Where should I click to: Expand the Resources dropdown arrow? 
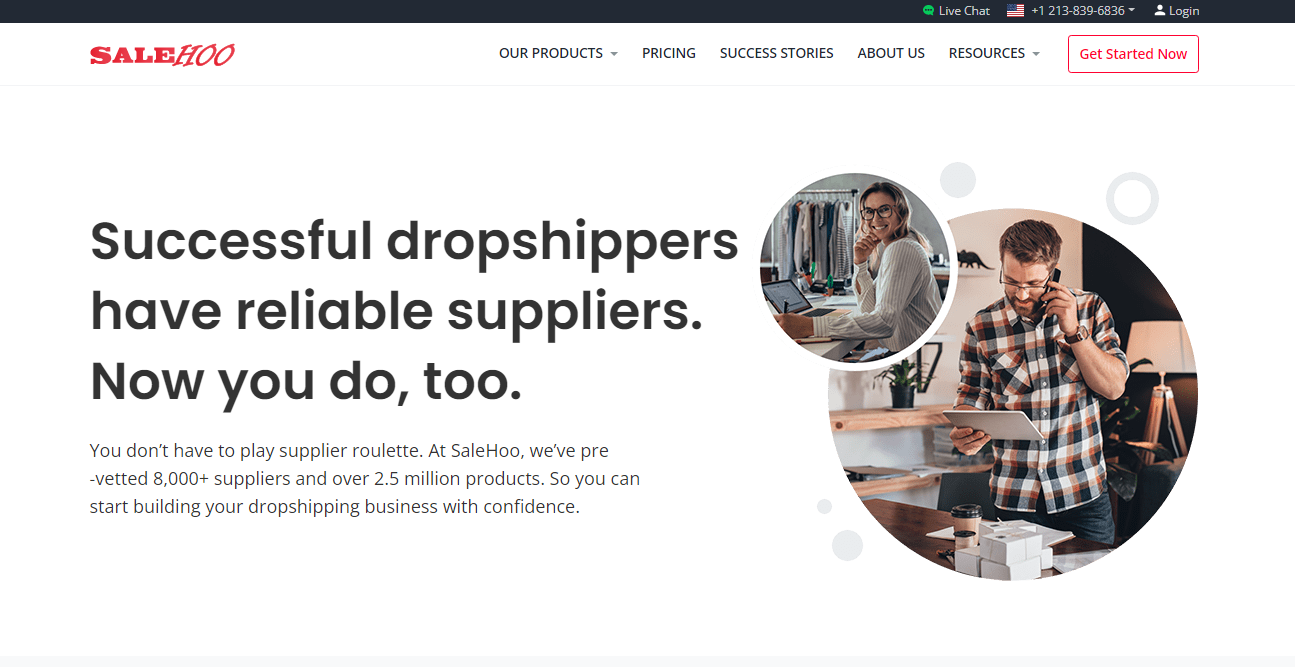click(x=1036, y=54)
